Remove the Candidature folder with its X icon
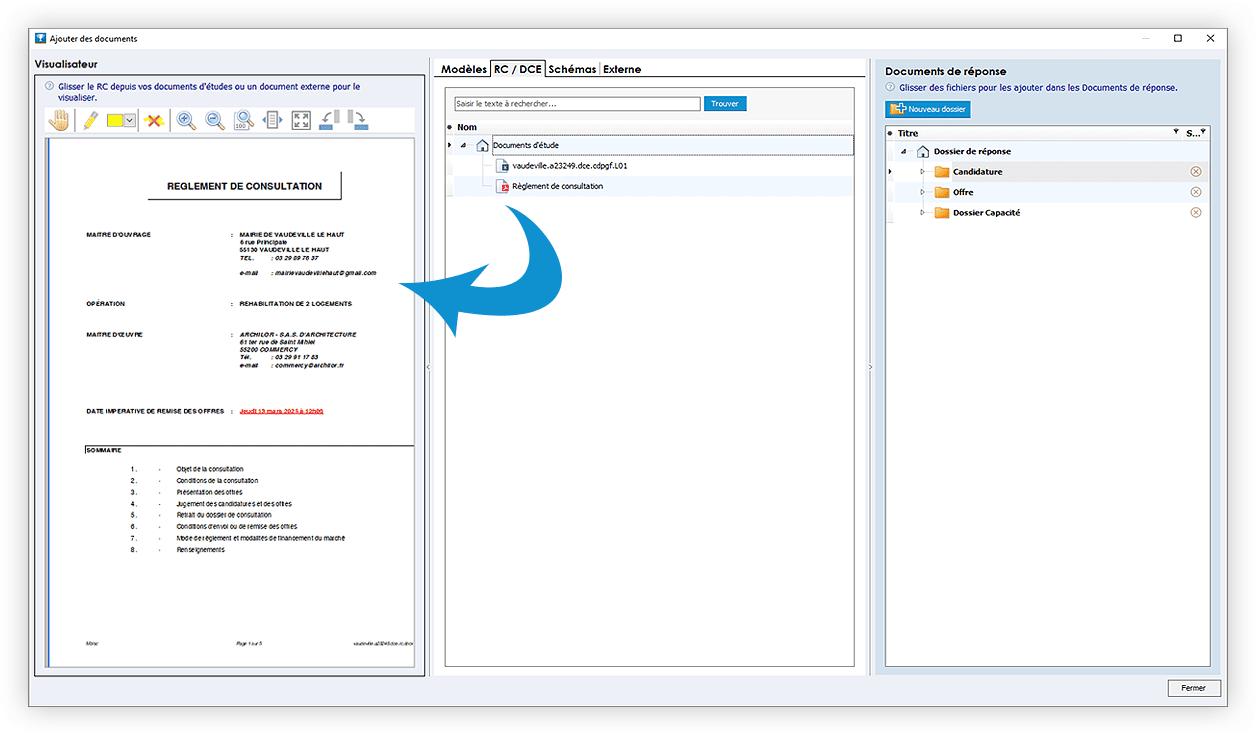 pos(1195,172)
